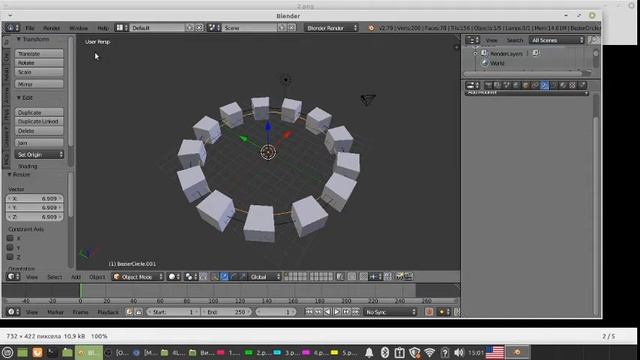Open the Blender Render engine dropdown
The width and height of the screenshot is (640, 360).
pos(331,28)
